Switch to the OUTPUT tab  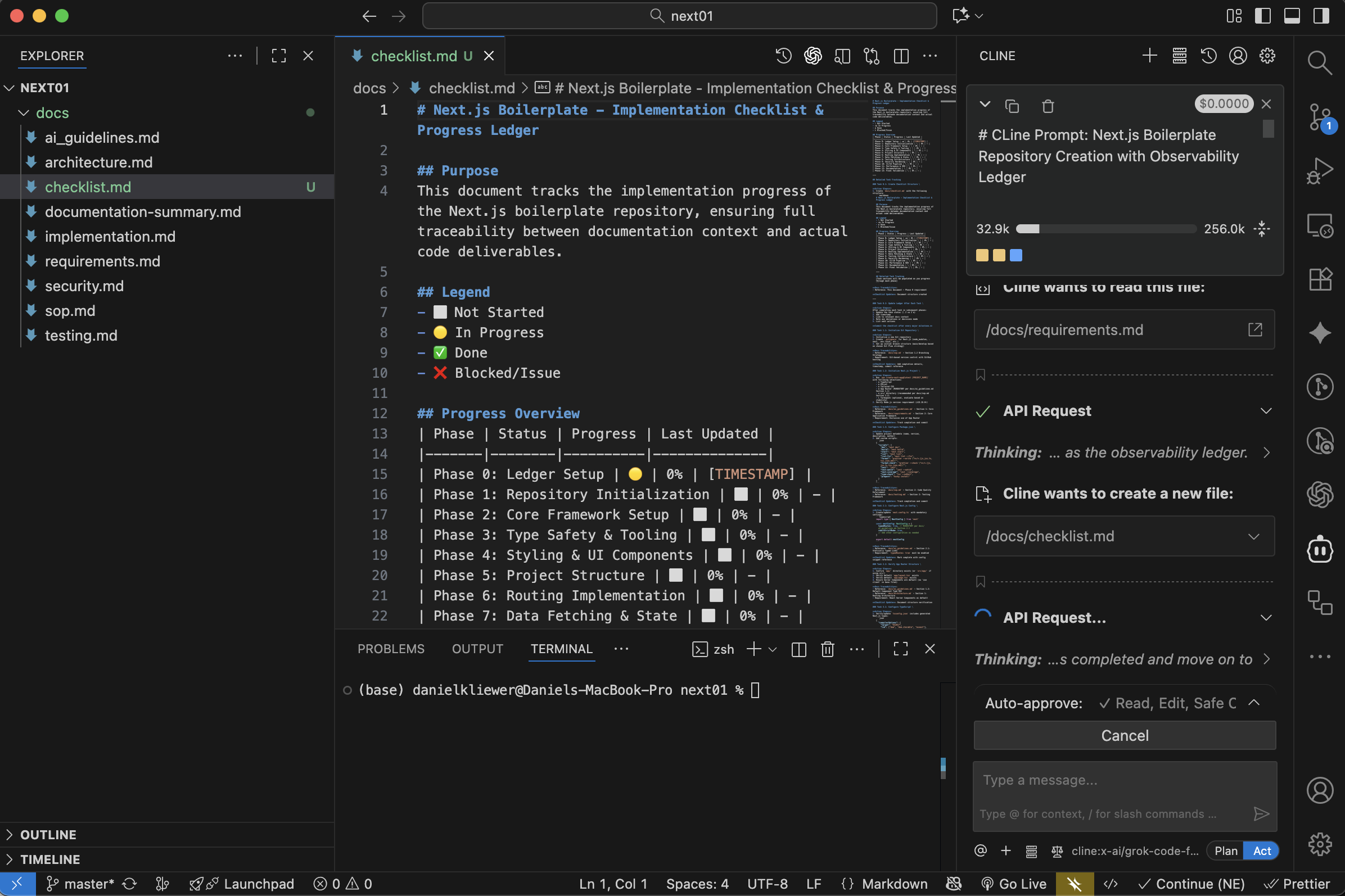click(477, 649)
